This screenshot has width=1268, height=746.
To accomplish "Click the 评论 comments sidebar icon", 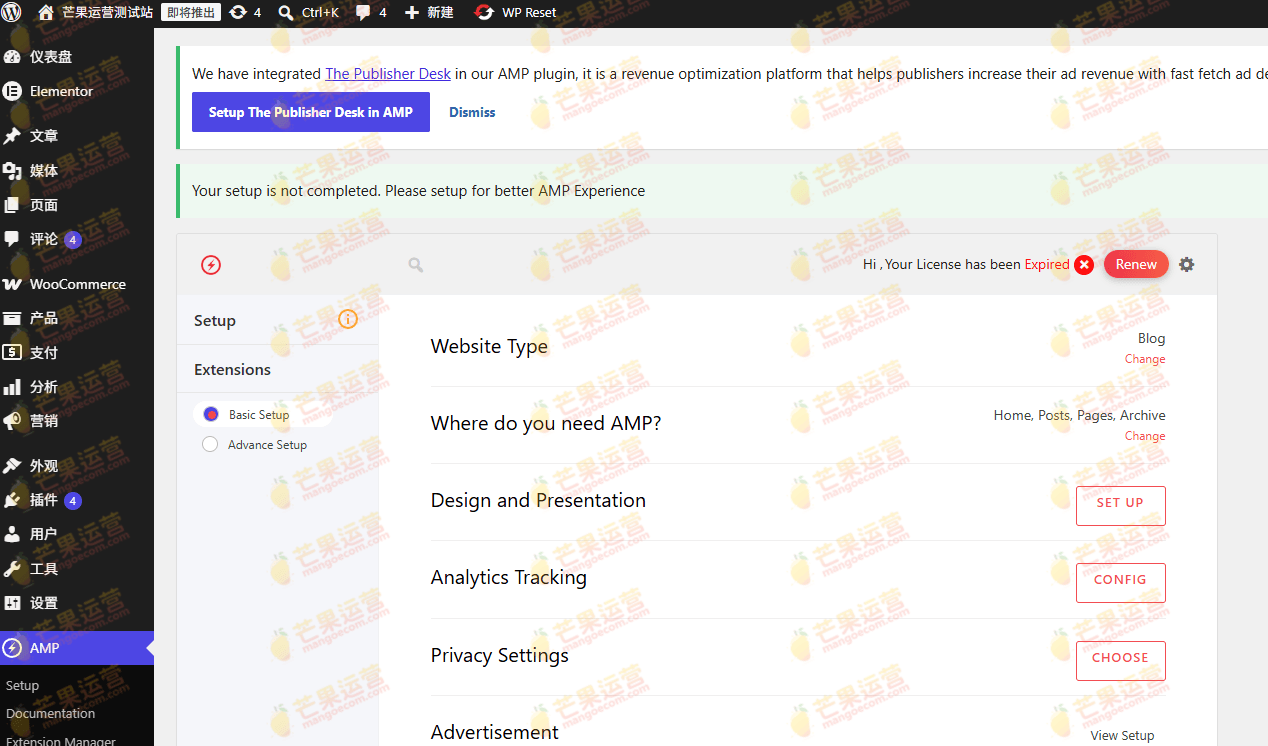I will tap(12, 239).
